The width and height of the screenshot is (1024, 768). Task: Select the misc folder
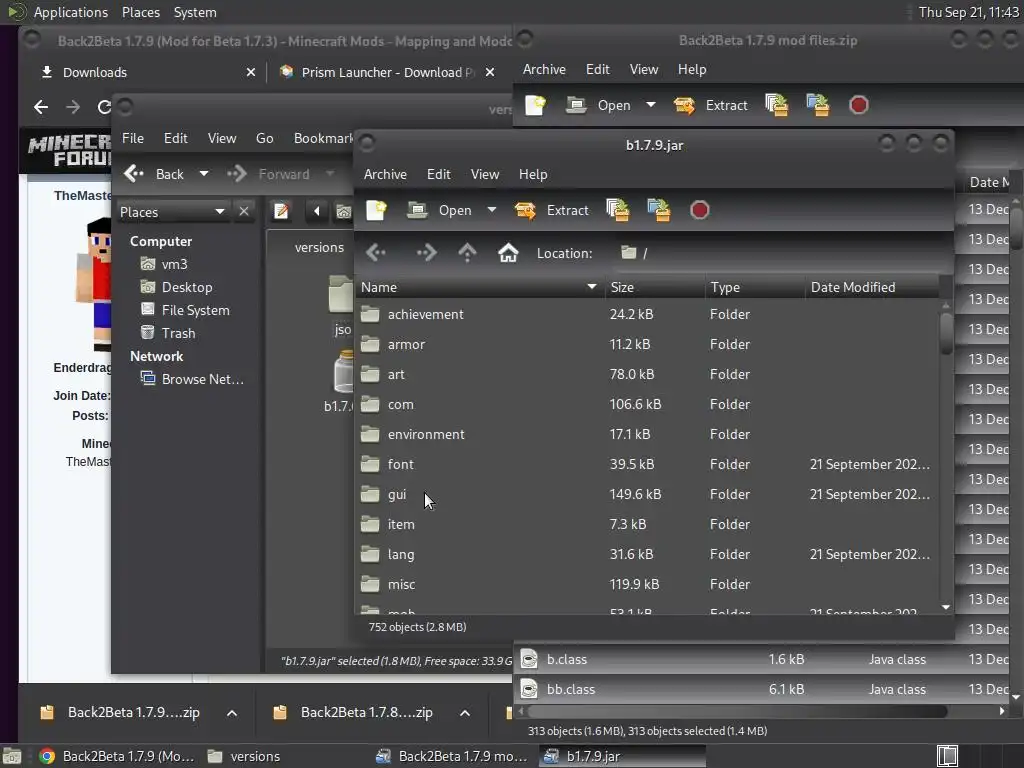coord(647,584)
